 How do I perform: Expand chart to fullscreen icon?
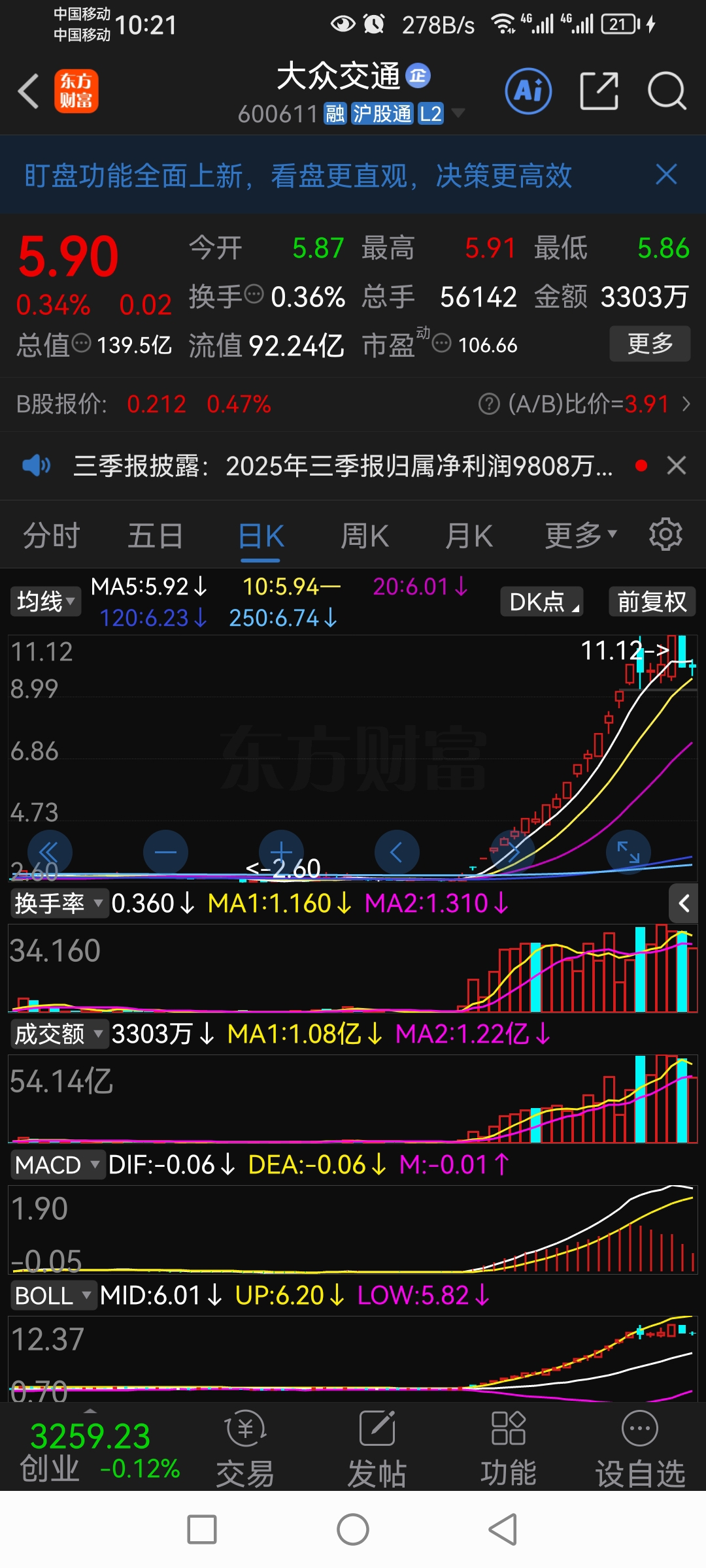click(628, 852)
